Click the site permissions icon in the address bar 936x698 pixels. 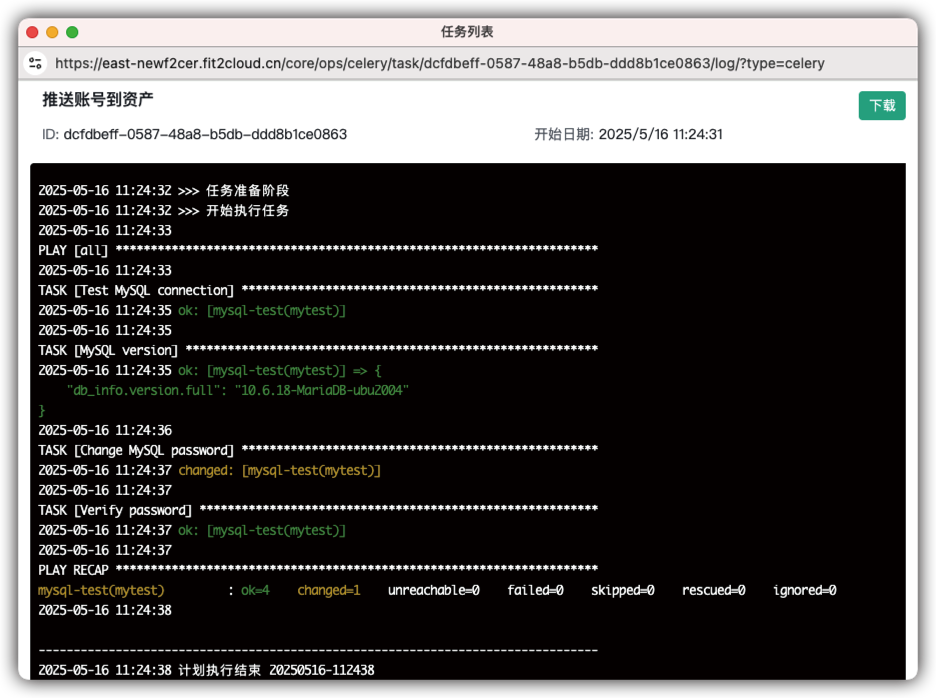[x=36, y=63]
